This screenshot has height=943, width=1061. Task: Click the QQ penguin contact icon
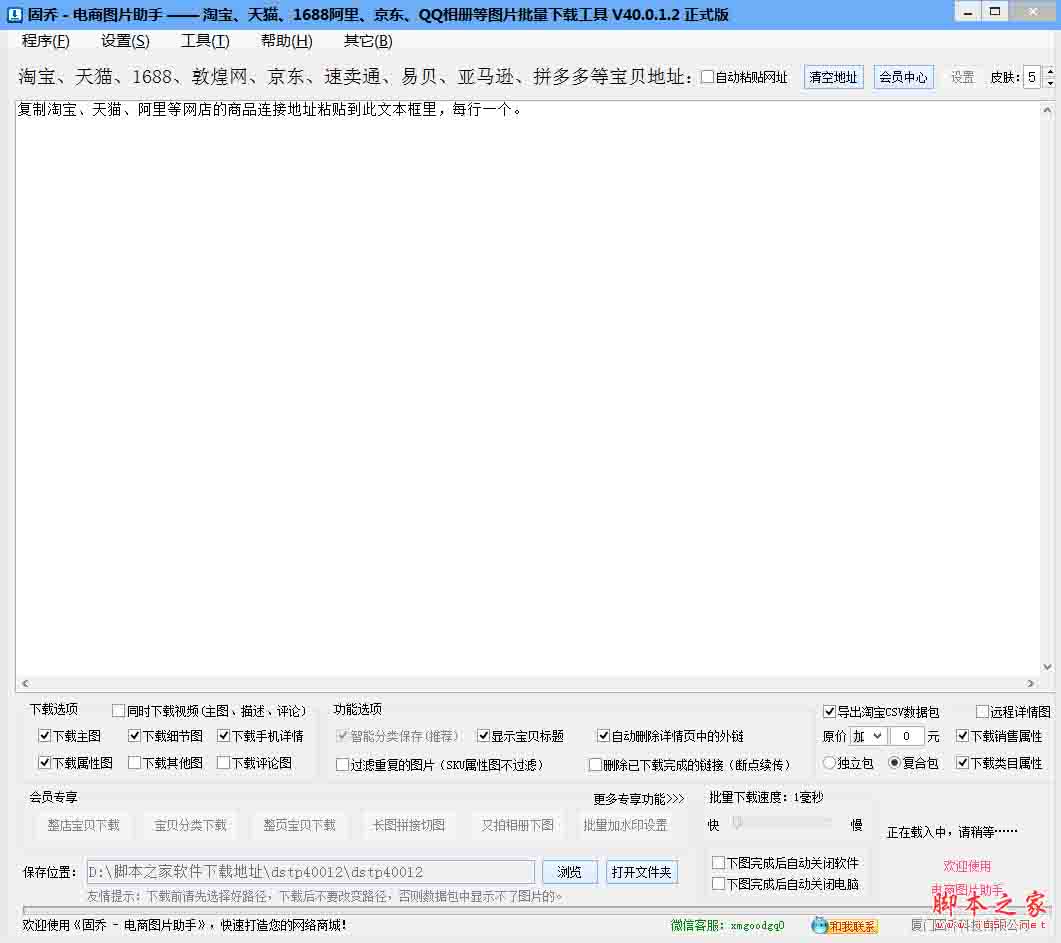819,925
